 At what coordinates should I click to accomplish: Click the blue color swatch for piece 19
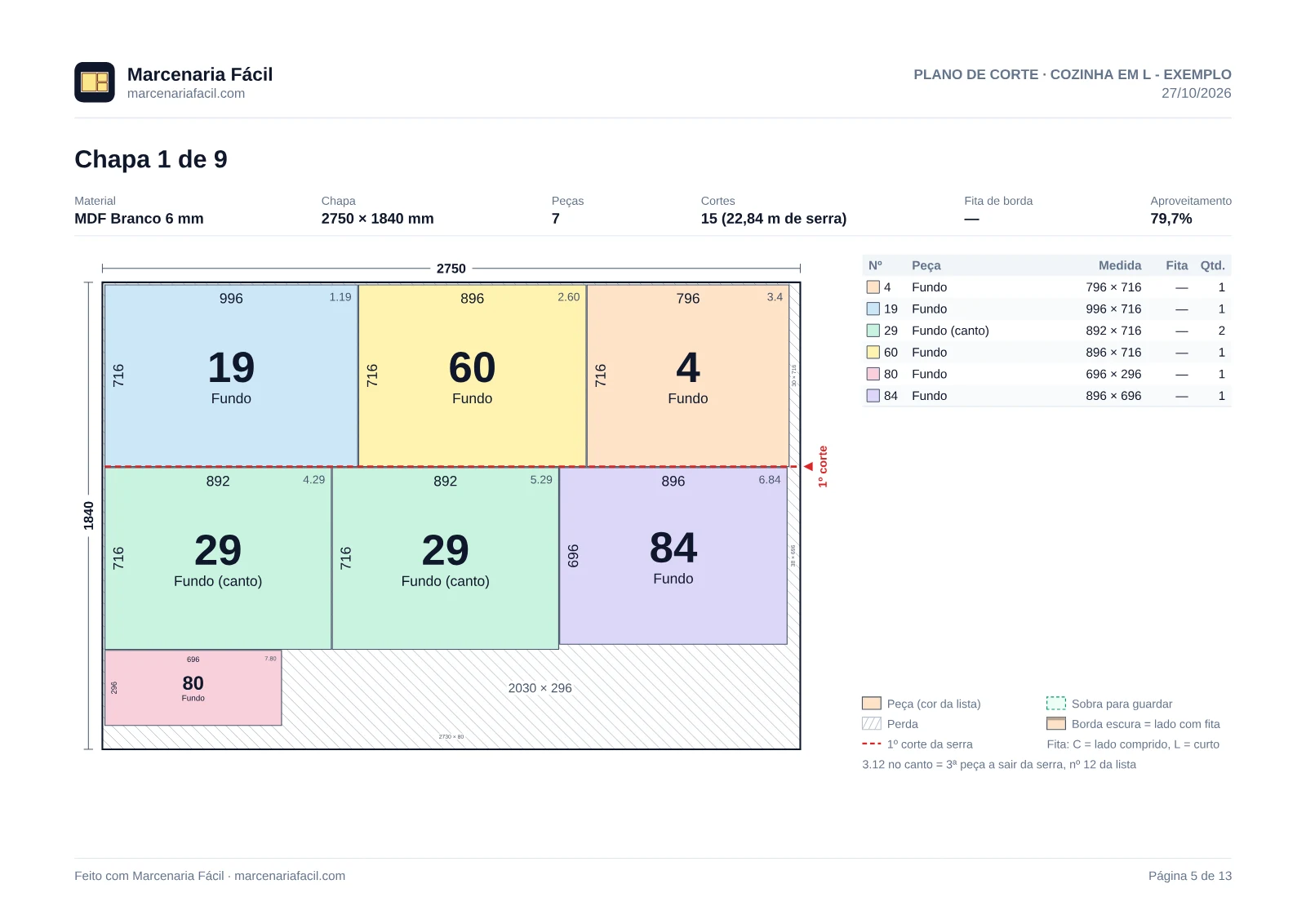click(873, 309)
